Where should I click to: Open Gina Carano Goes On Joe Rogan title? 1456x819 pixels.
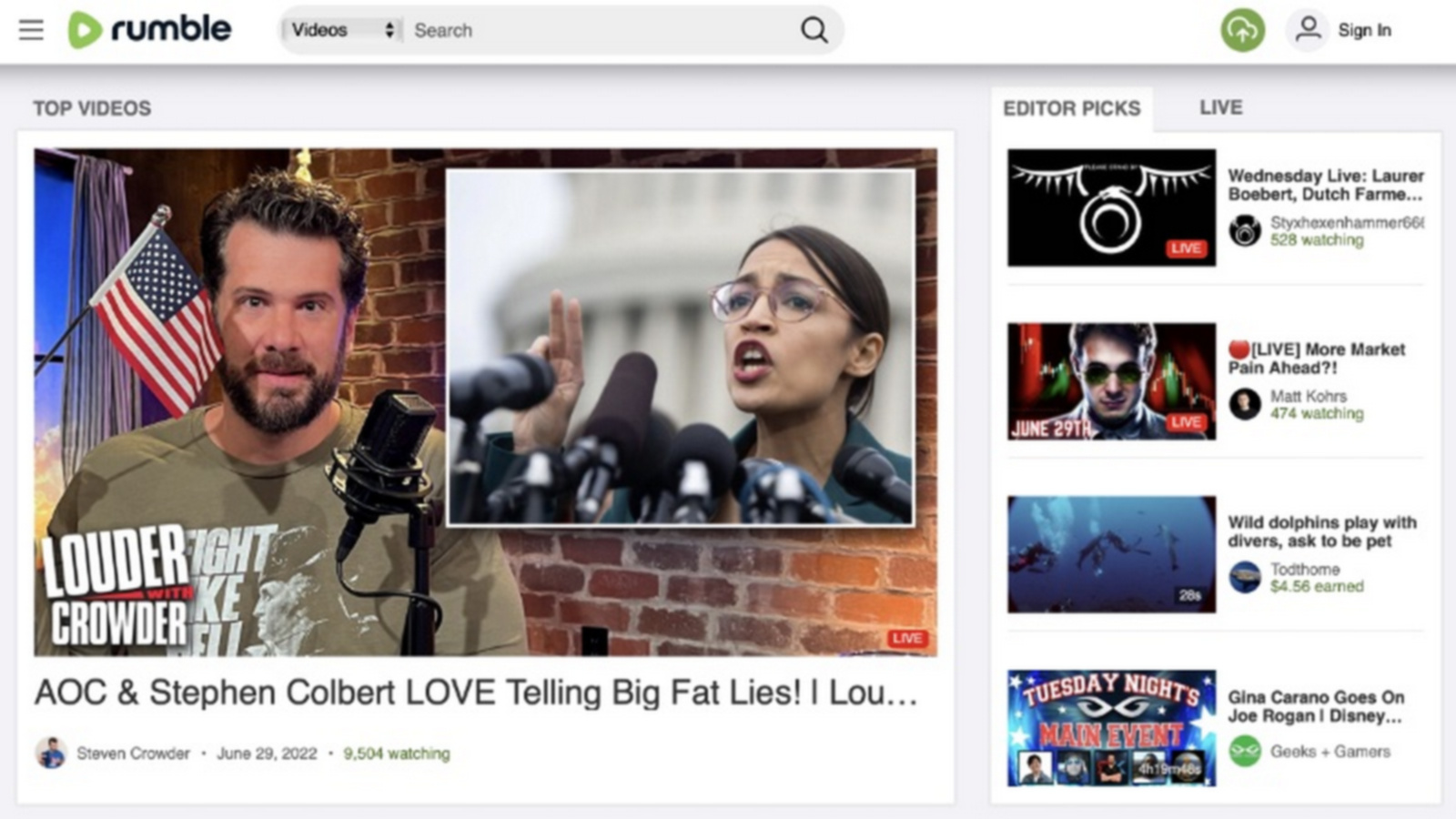1316,706
